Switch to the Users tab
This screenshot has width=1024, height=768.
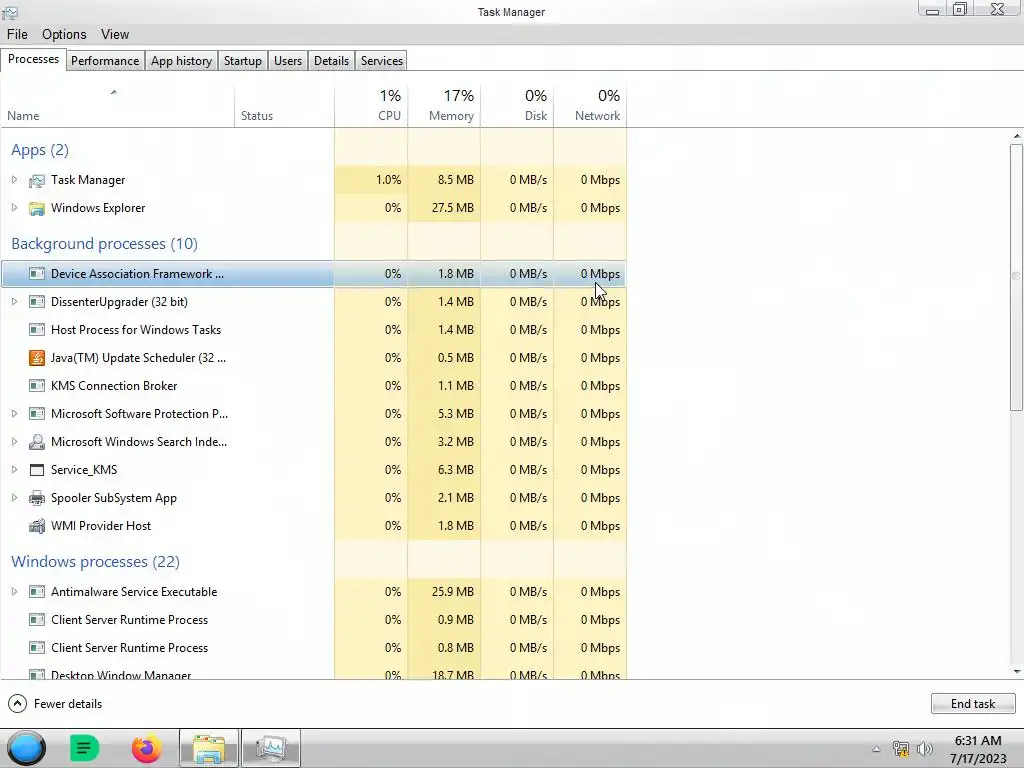[x=288, y=61]
